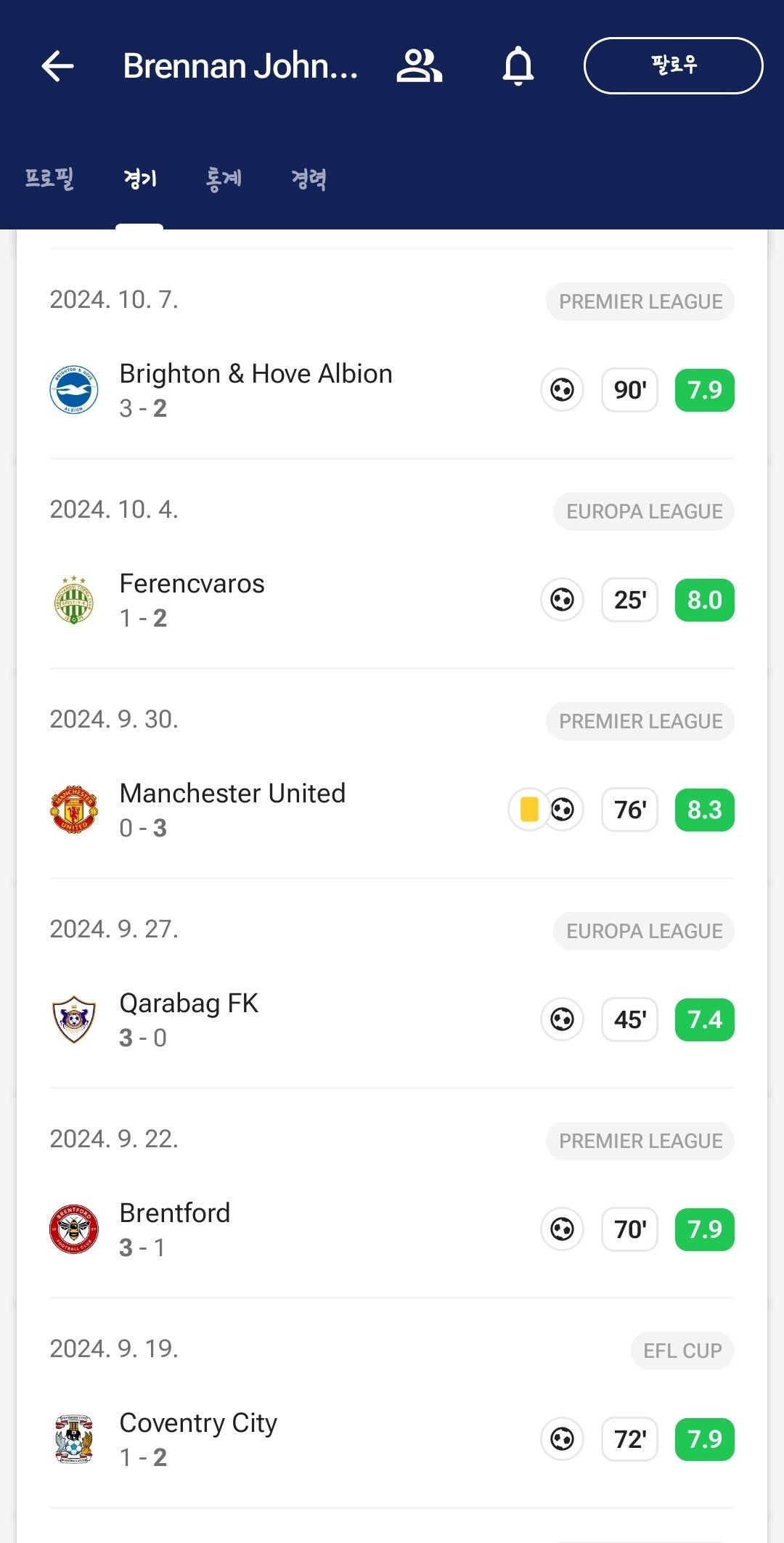Select the 경기 tab

point(140,178)
